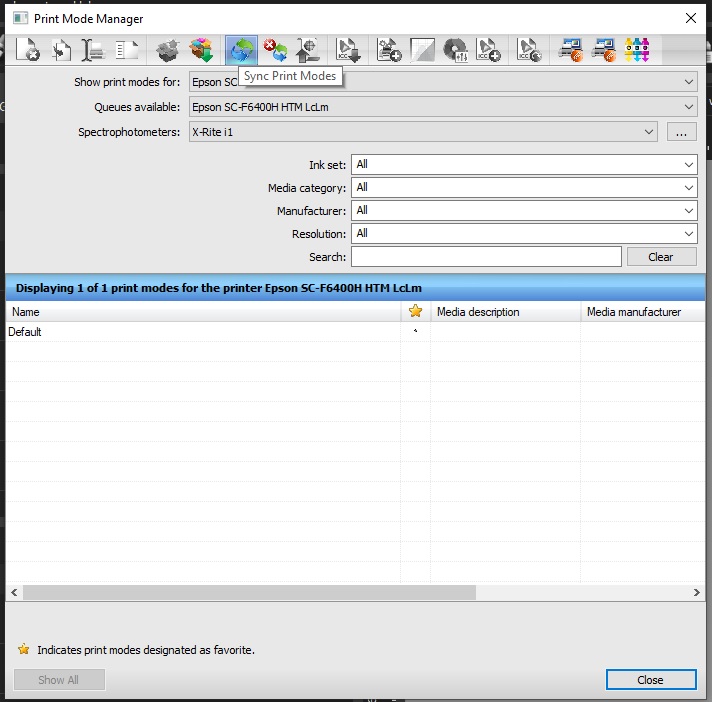Screen dimensions: 712x702
Task: Click the horizontal scrollbar under the list
Action: 250,593
